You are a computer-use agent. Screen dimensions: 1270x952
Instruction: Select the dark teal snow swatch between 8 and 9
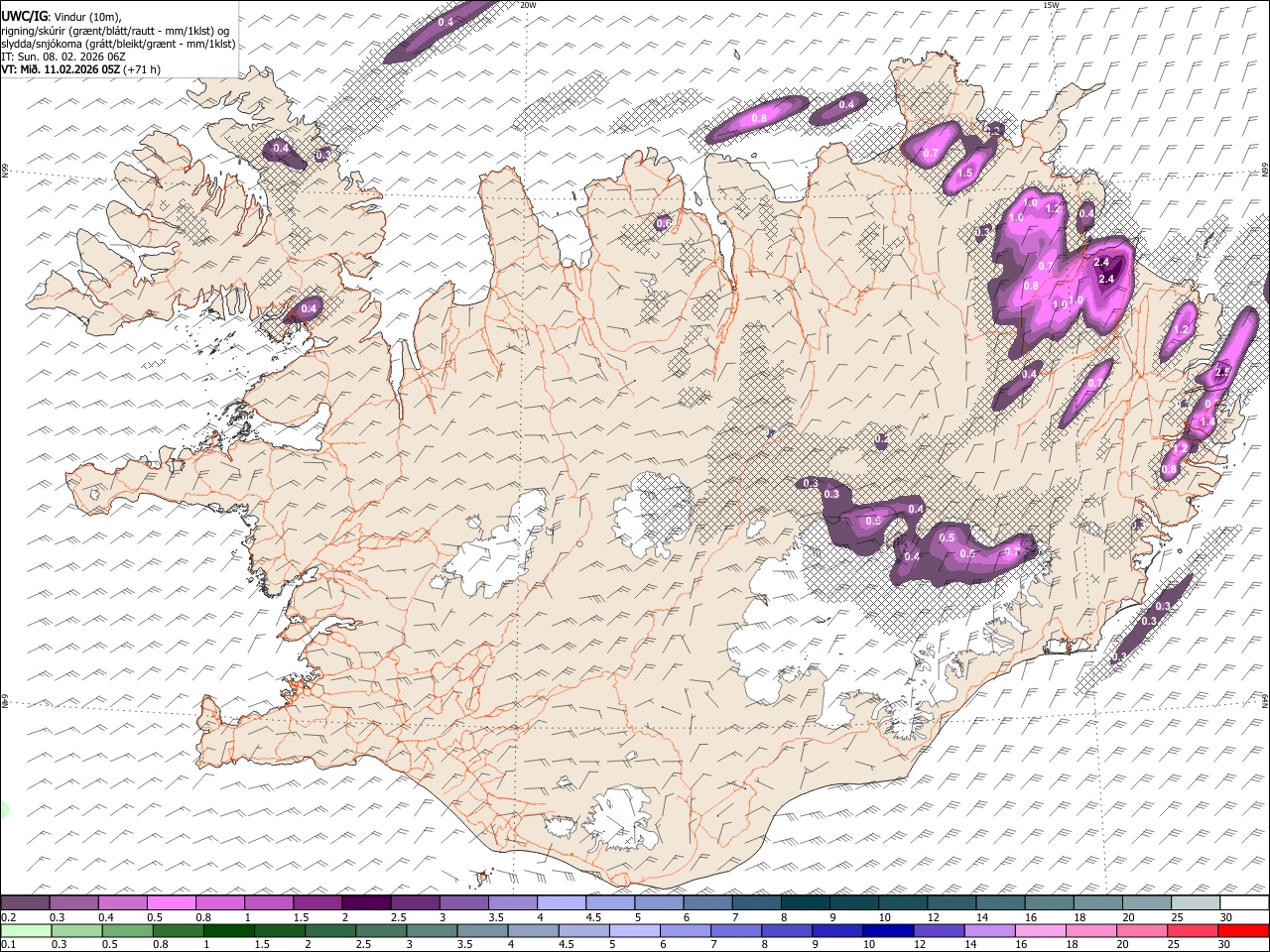pos(805,903)
